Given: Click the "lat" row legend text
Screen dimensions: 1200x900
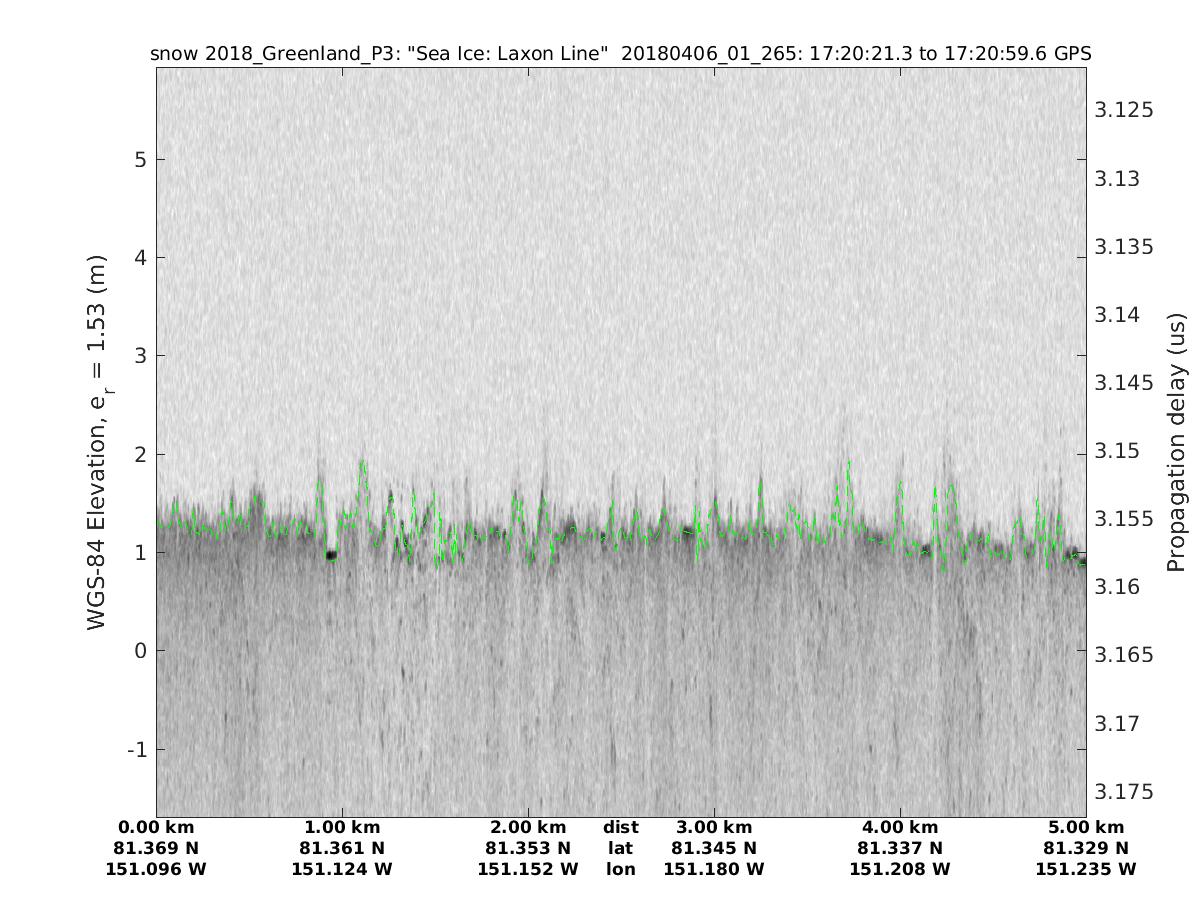Looking at the screenshot, I should 621,849.
